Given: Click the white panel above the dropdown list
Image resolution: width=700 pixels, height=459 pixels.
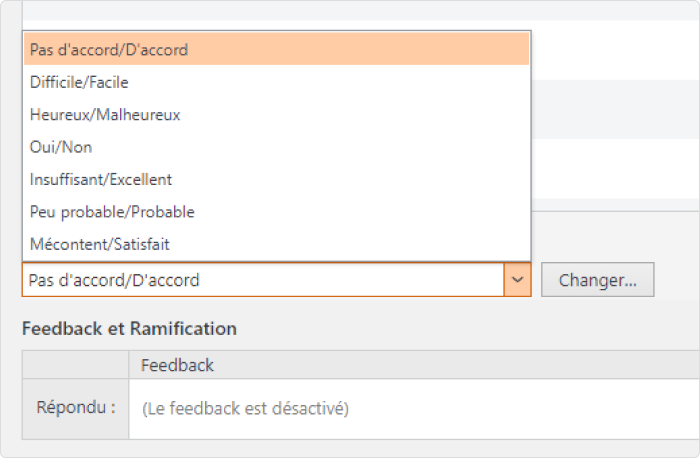Looking at the screenshot, I should [350, 10].
